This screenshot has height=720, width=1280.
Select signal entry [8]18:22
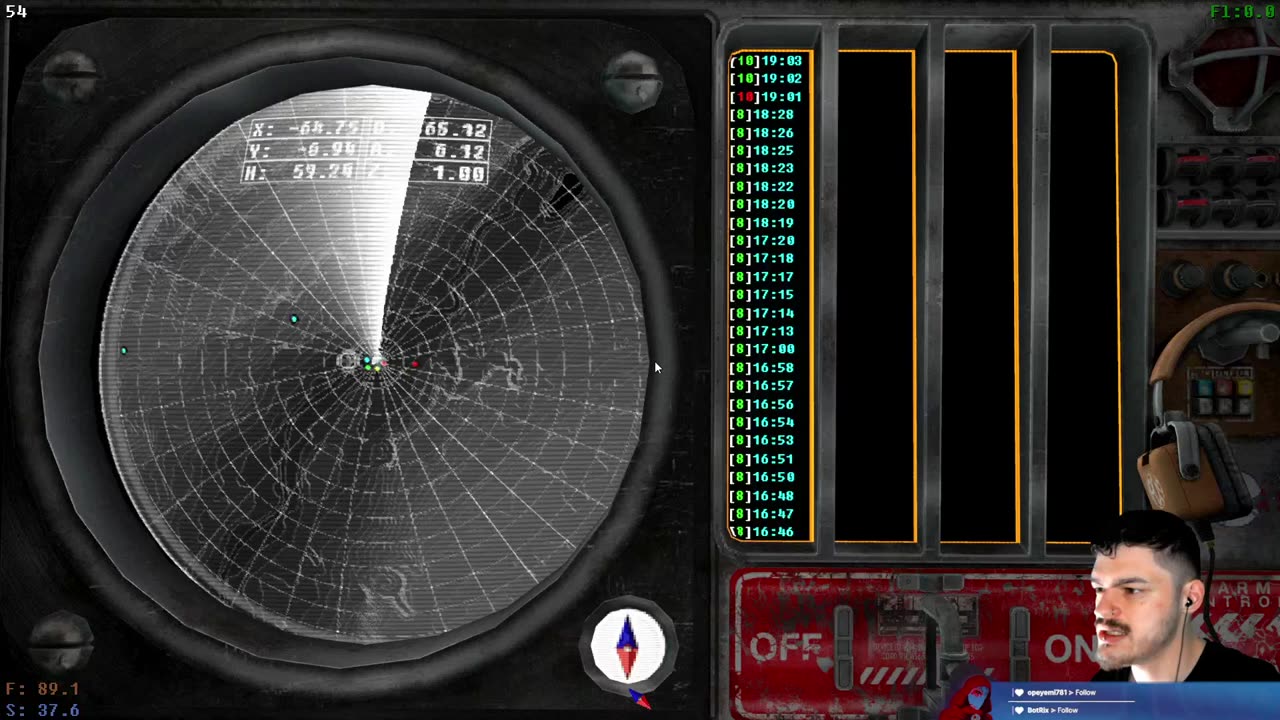(x=764, y=187)
